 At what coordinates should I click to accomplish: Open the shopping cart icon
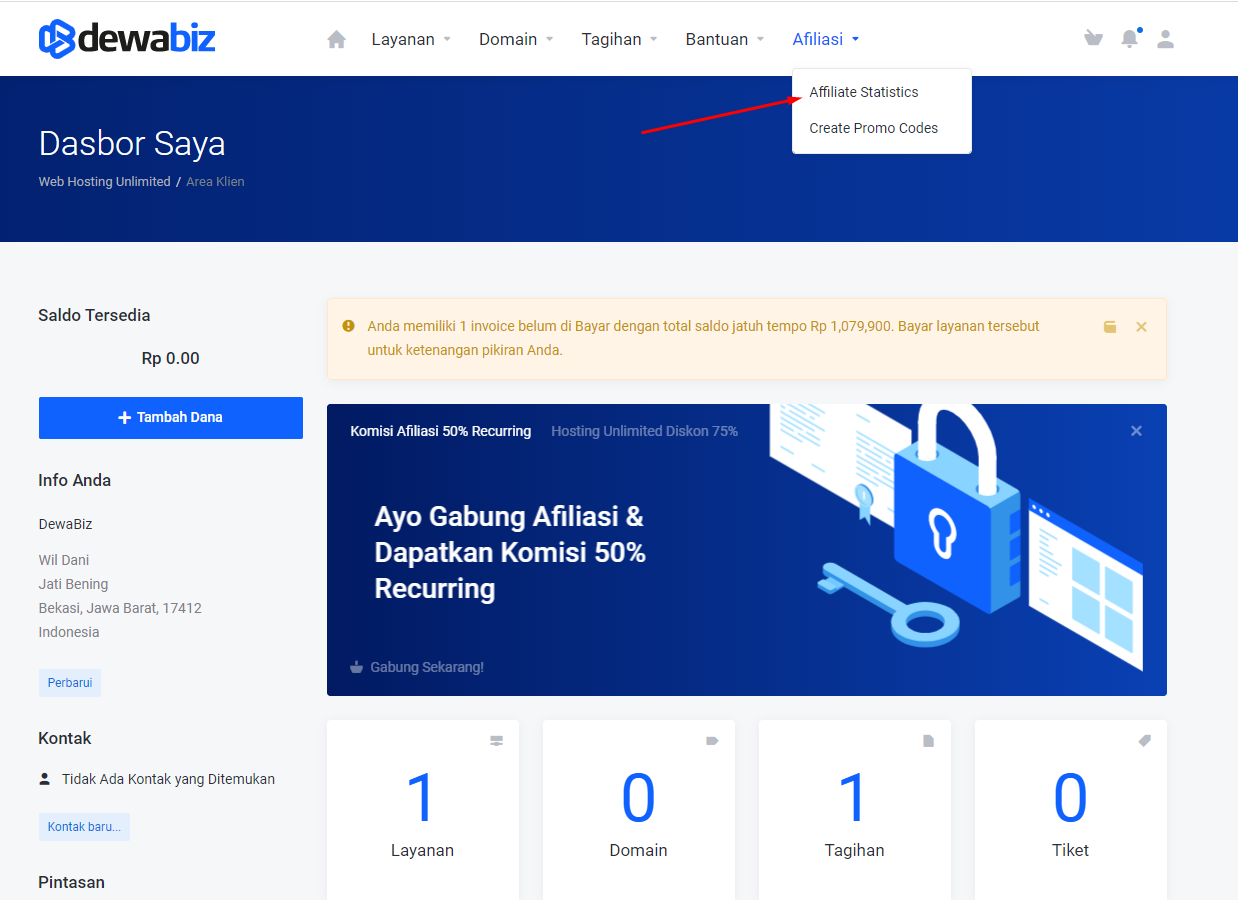[x=1093, y=39]
